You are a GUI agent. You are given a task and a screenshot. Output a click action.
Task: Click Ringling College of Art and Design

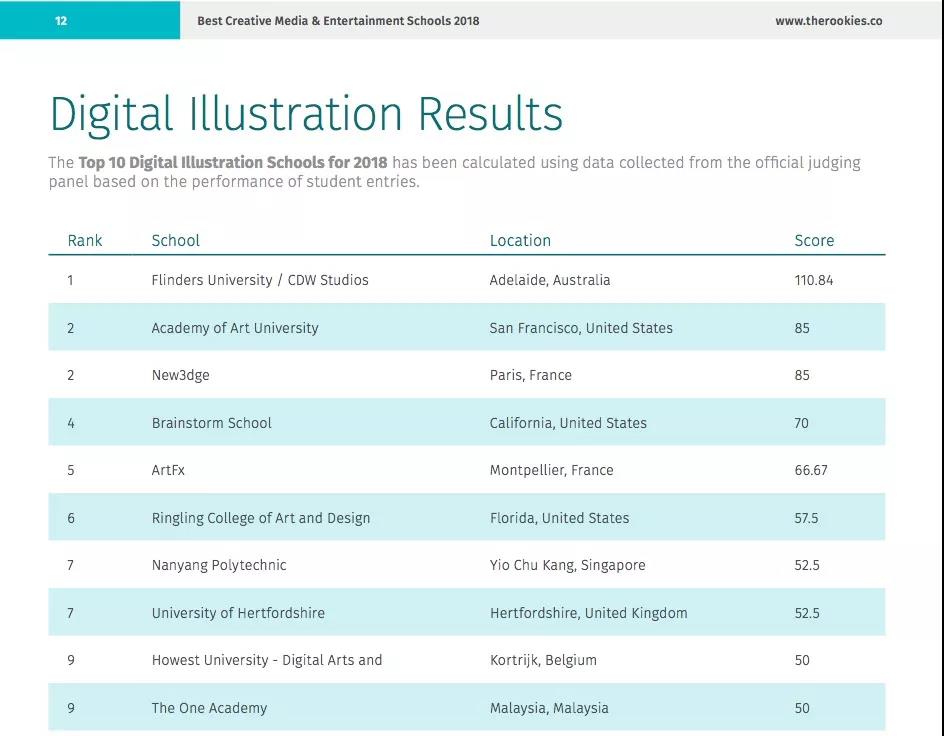pyautogui.click(x=261, y=518)
